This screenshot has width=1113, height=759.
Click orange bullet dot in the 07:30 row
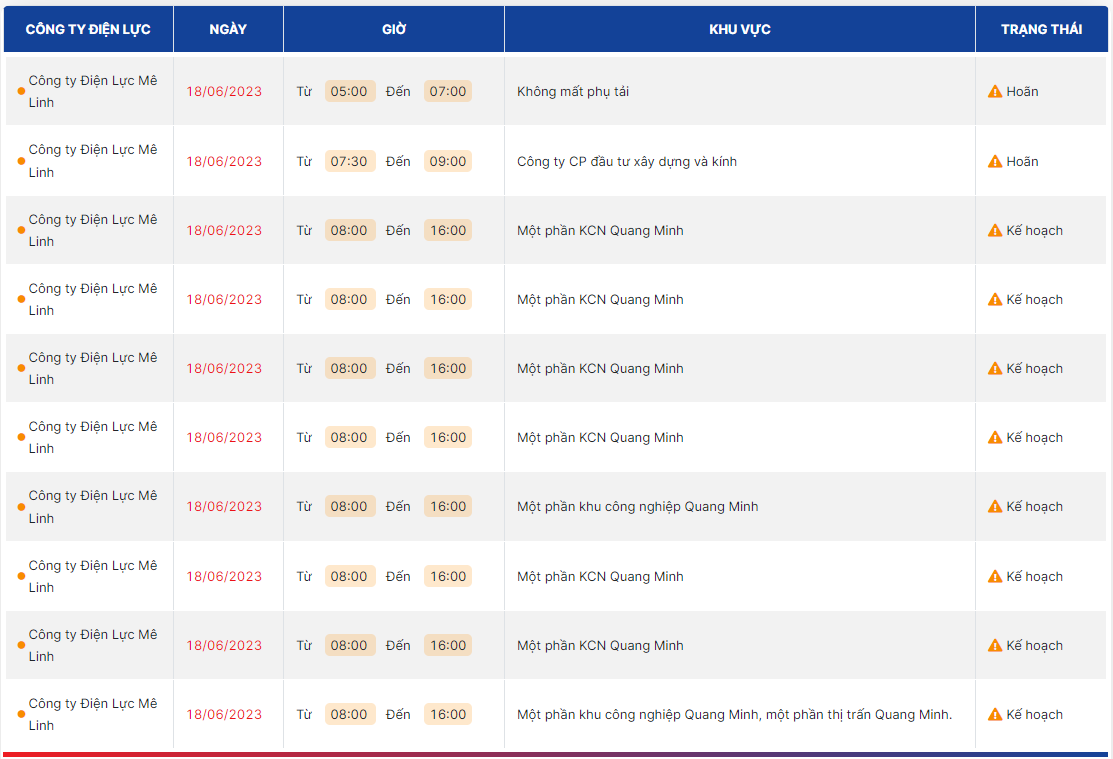pyautogui.click(x=21, y=161)
